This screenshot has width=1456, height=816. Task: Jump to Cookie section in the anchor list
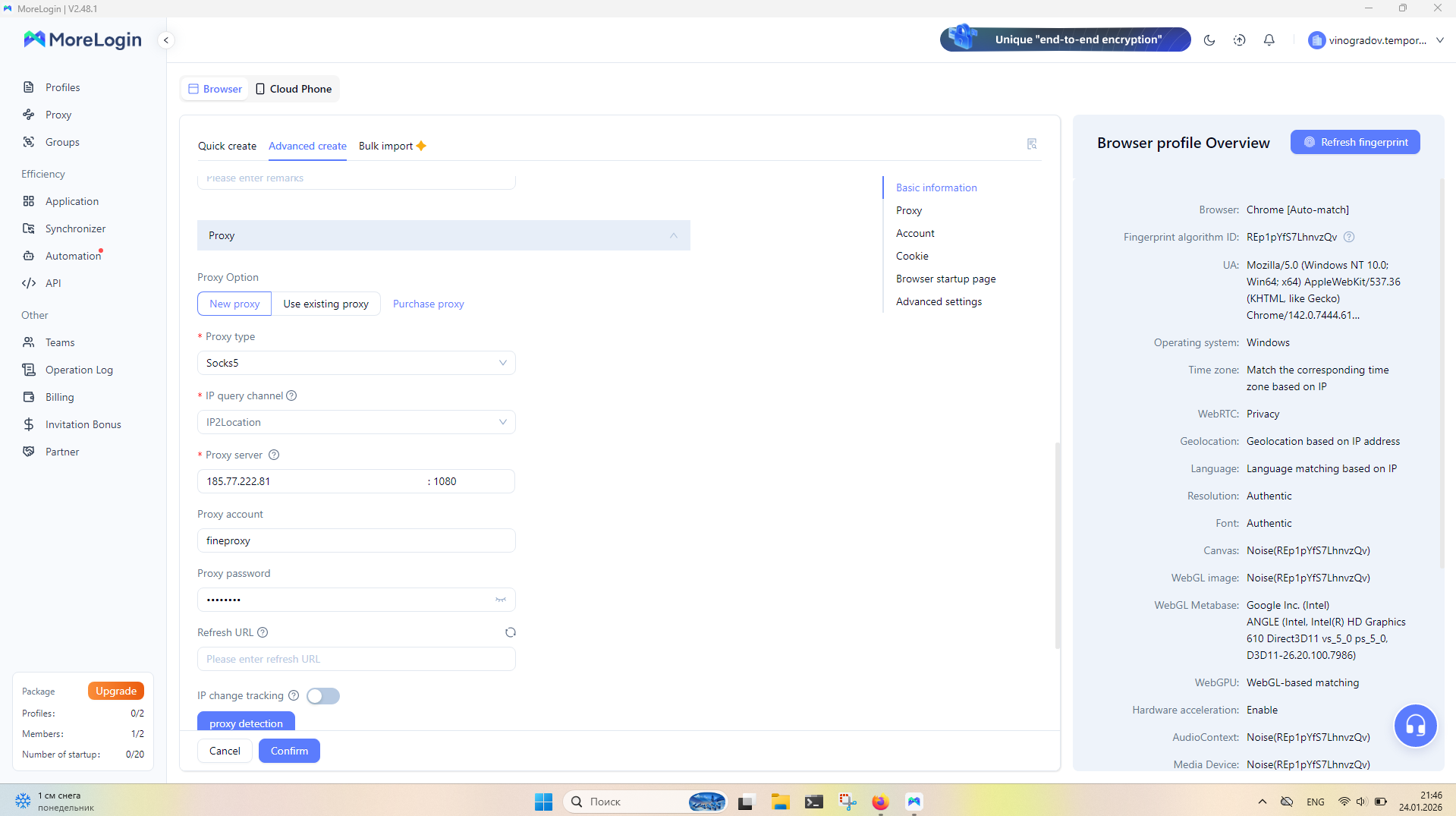coord(912,256)
